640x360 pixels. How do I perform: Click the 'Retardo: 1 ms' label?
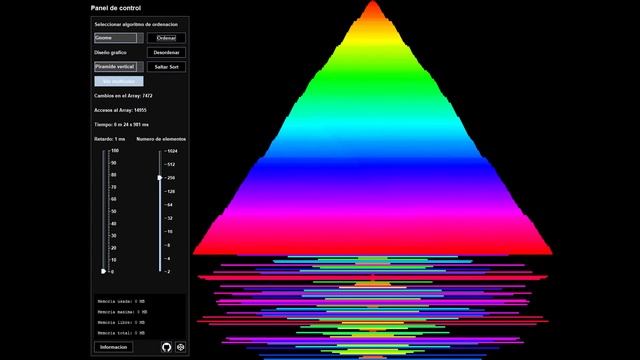109,139
